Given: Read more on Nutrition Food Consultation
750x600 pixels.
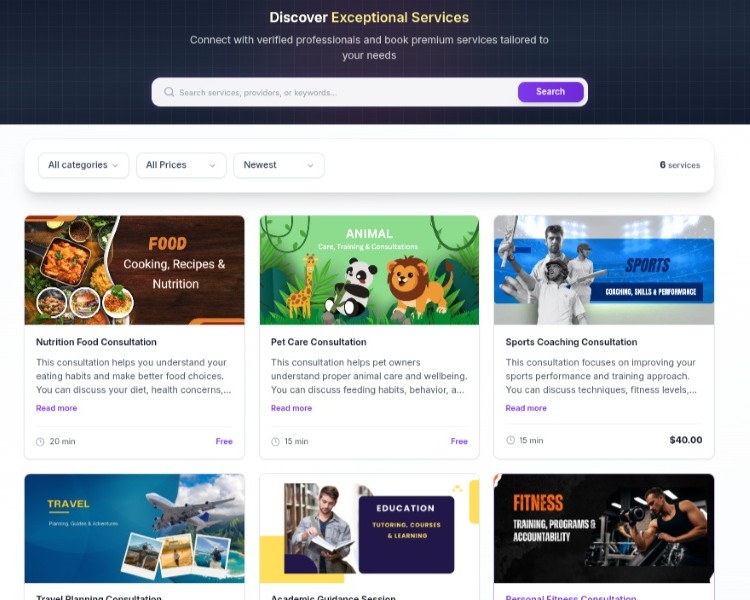Looking at the screenshot, I should [56, 408].
